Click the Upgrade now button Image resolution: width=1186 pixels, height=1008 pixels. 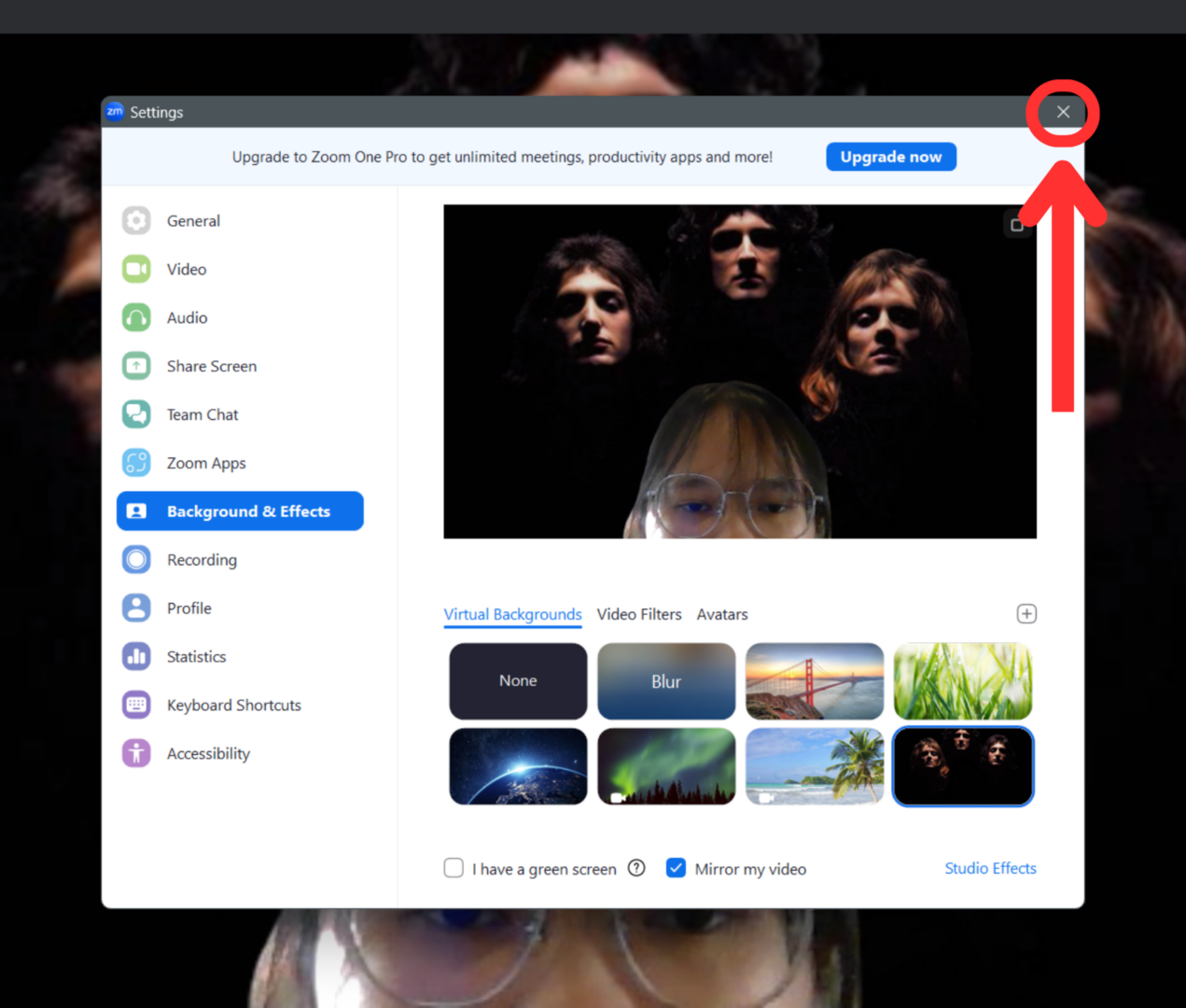pyautogui.click(x=891, y=156)
